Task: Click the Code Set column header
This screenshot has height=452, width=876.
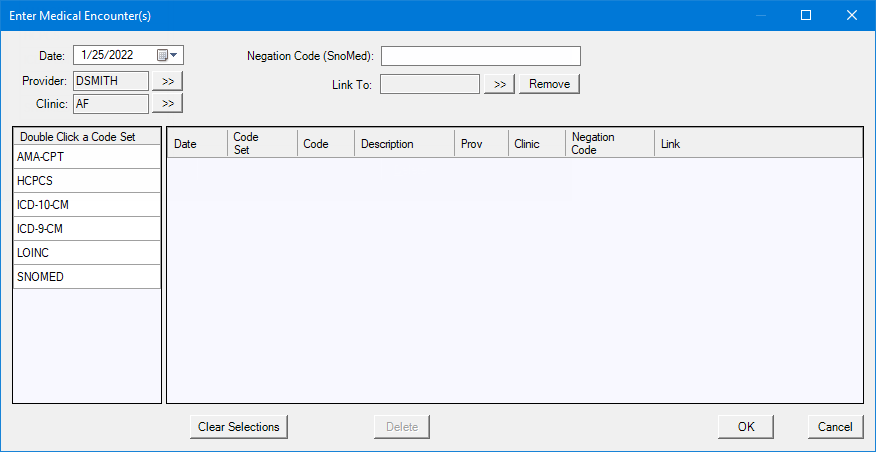Action: click(x=261, y=144)
